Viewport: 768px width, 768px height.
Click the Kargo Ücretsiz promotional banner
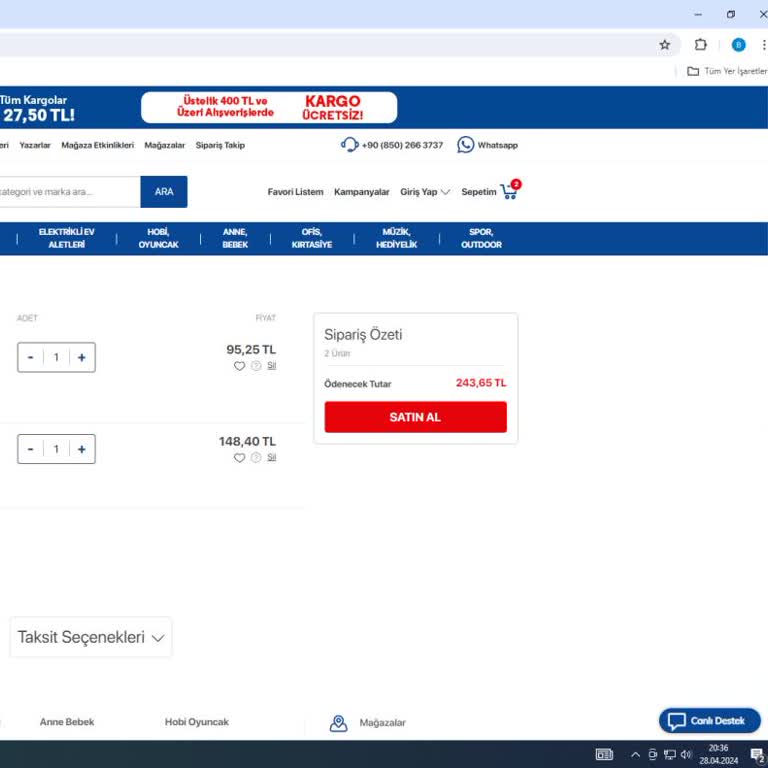coord(269,107)
